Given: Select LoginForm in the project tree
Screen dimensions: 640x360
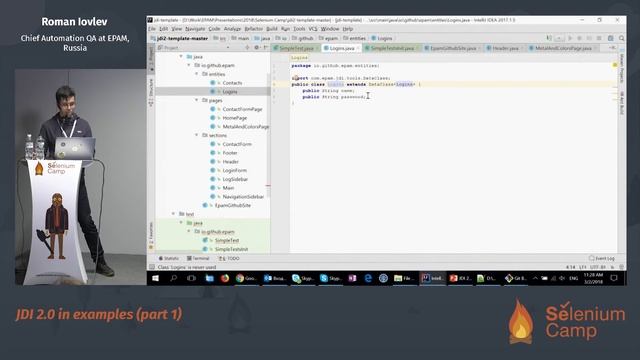Looking at the screenshot, I should (x=234, y=170).
